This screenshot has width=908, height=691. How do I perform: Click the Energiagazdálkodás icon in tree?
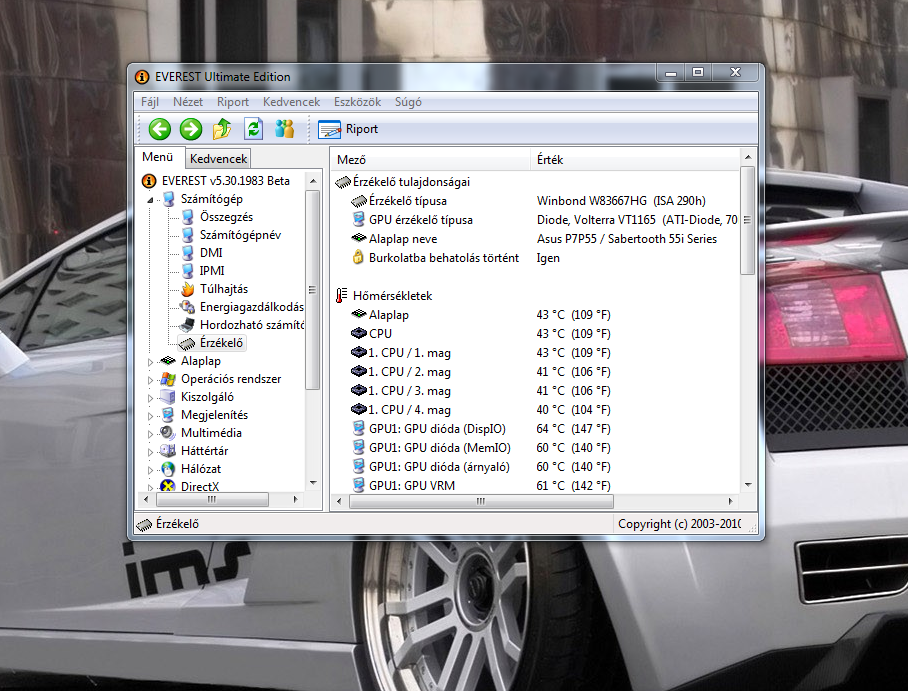187,307
